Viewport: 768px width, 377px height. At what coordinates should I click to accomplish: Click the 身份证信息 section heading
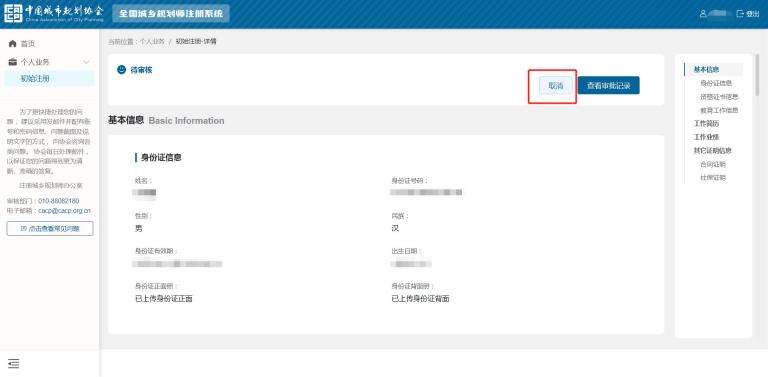(x=161, y=158)
